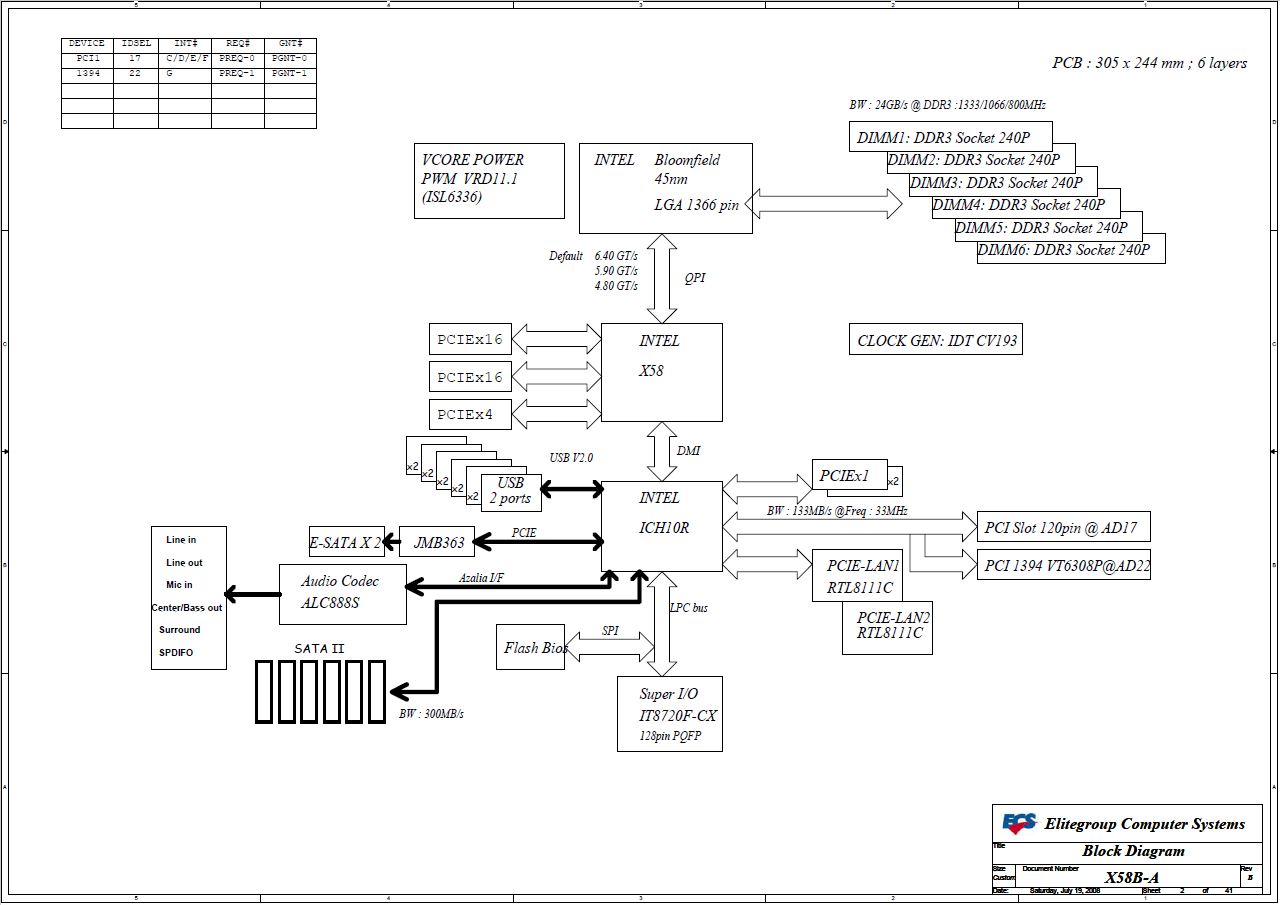
Task: Click the "PGNT-0" table cell
Action: 291,58
